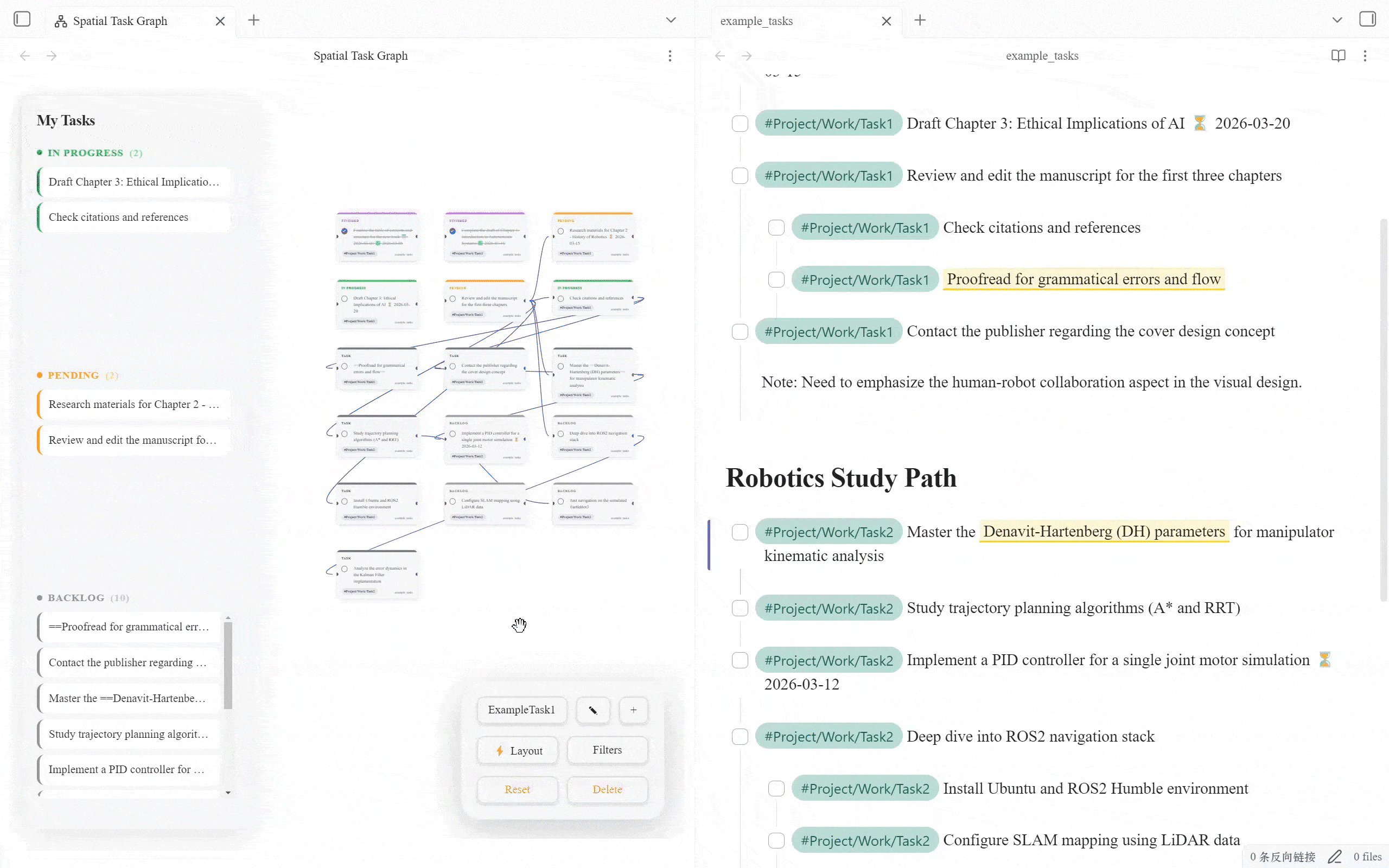Click the pencil edit icon beside ExampleTask1
The image size is (1389, 868).
[x=593, y=710]
